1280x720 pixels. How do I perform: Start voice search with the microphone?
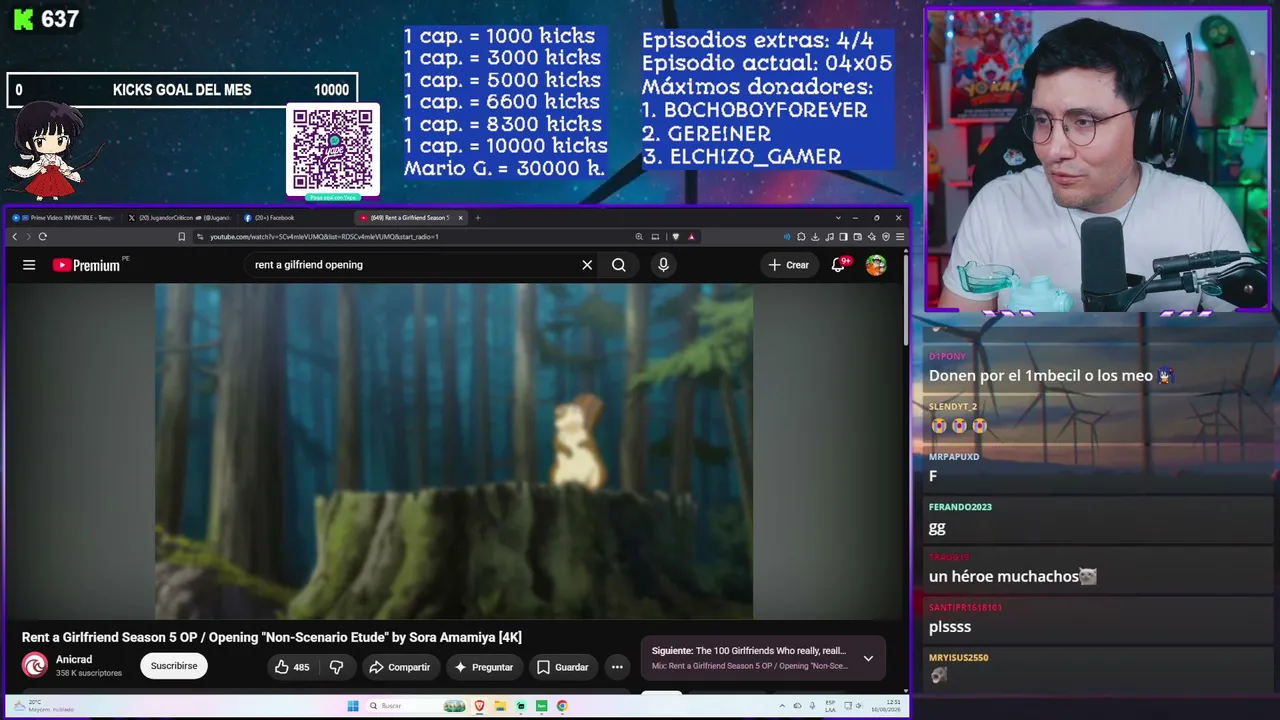coord(663,265)
